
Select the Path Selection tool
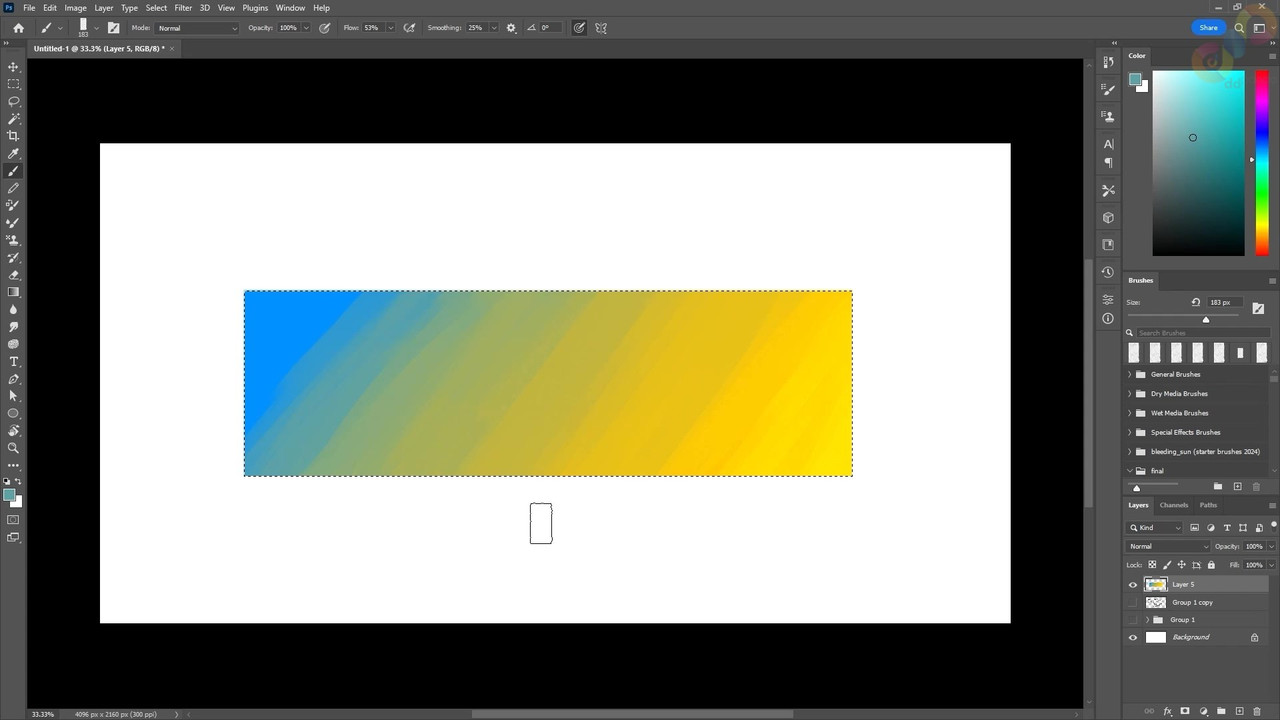point(14,396)
